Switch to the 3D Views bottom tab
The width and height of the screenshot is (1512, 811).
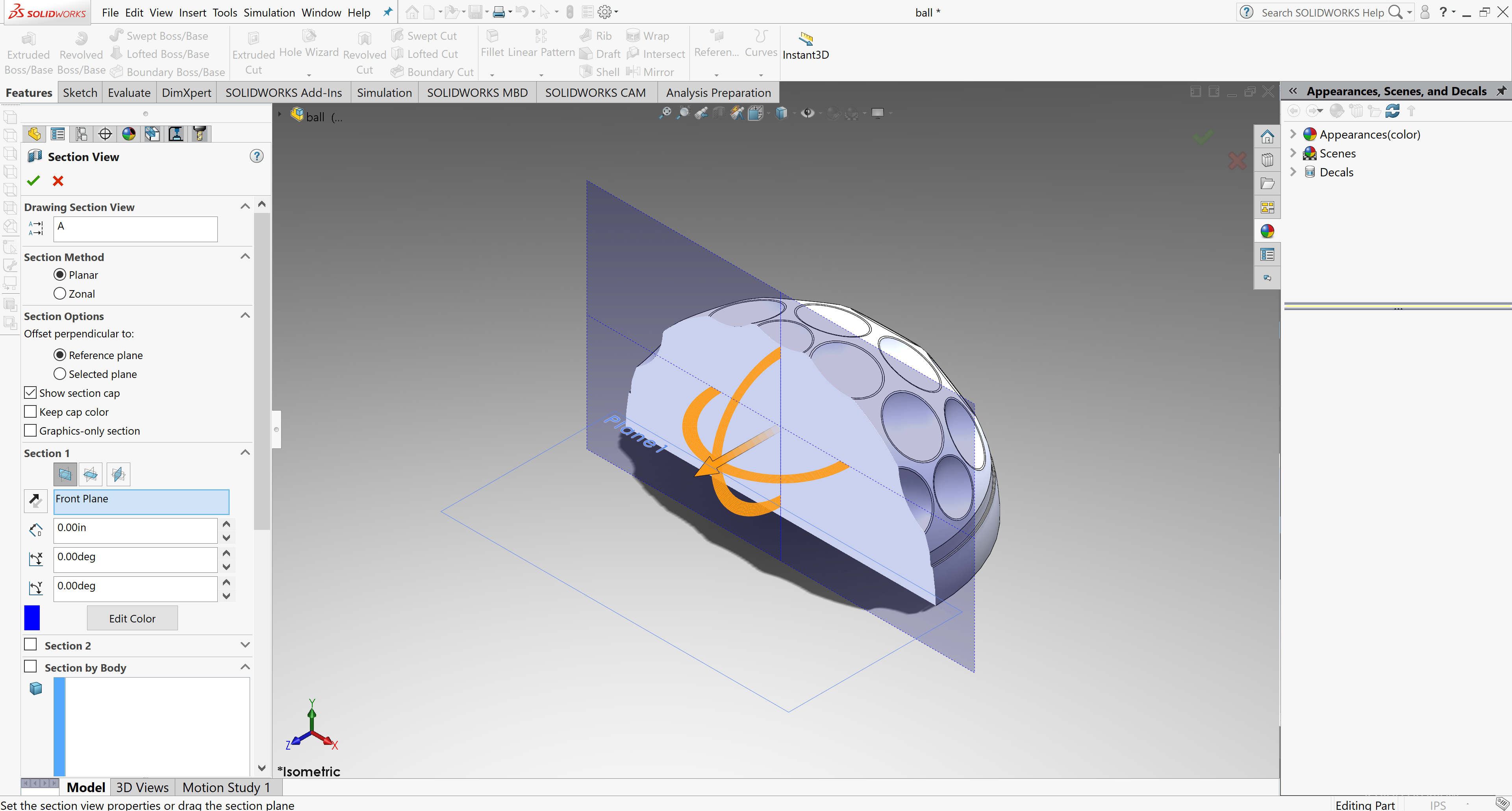click(142, 787)
